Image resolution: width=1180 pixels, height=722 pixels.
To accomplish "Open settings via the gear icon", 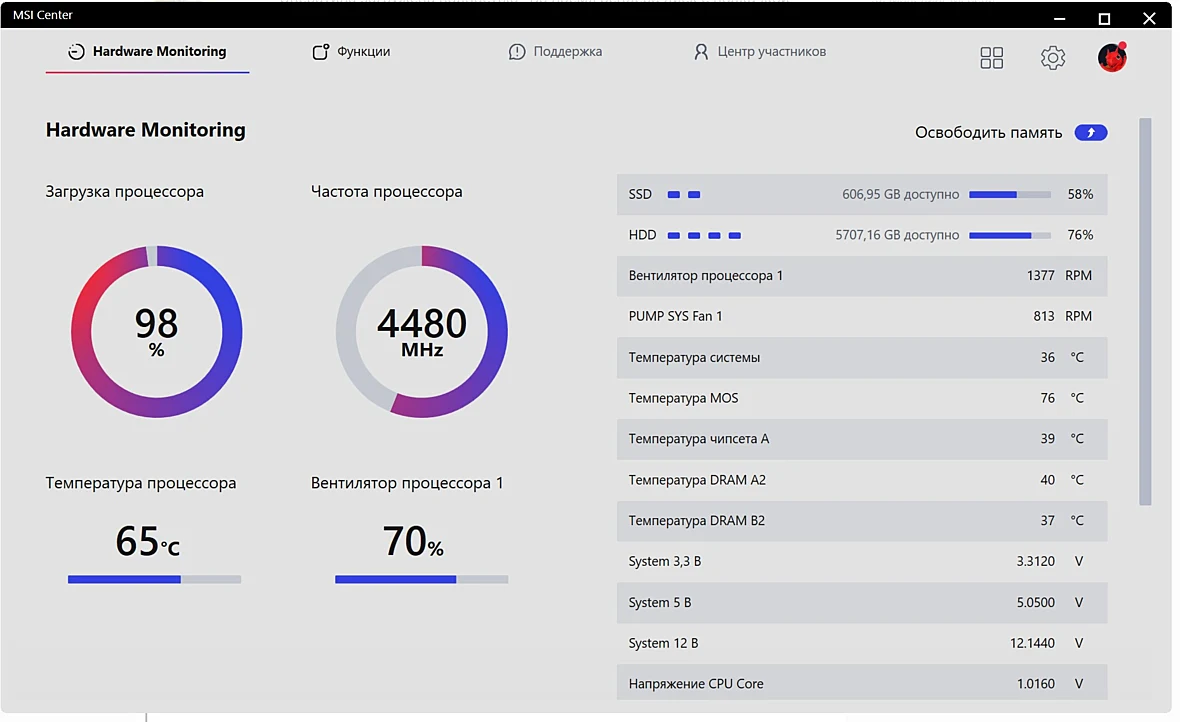I will click(1052, 58).
